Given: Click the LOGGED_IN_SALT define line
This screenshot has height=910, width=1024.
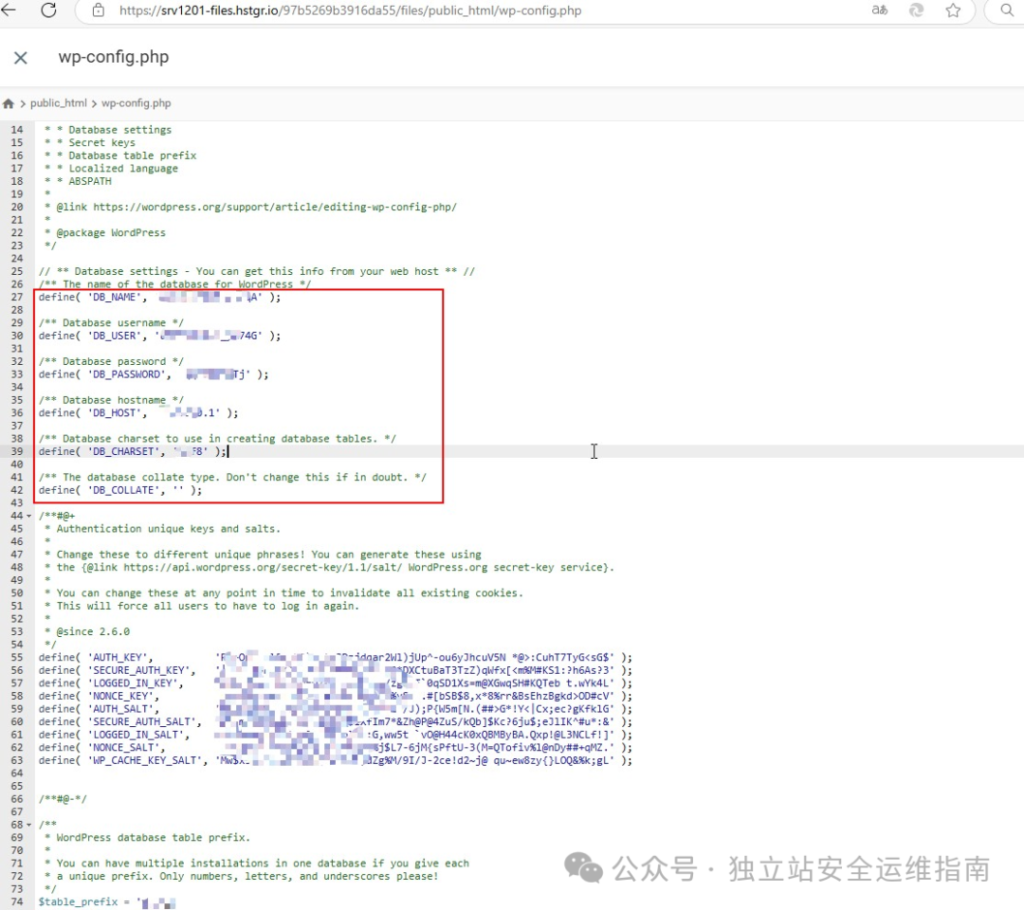Looking at the screenshot, I should tap(335, 735).
